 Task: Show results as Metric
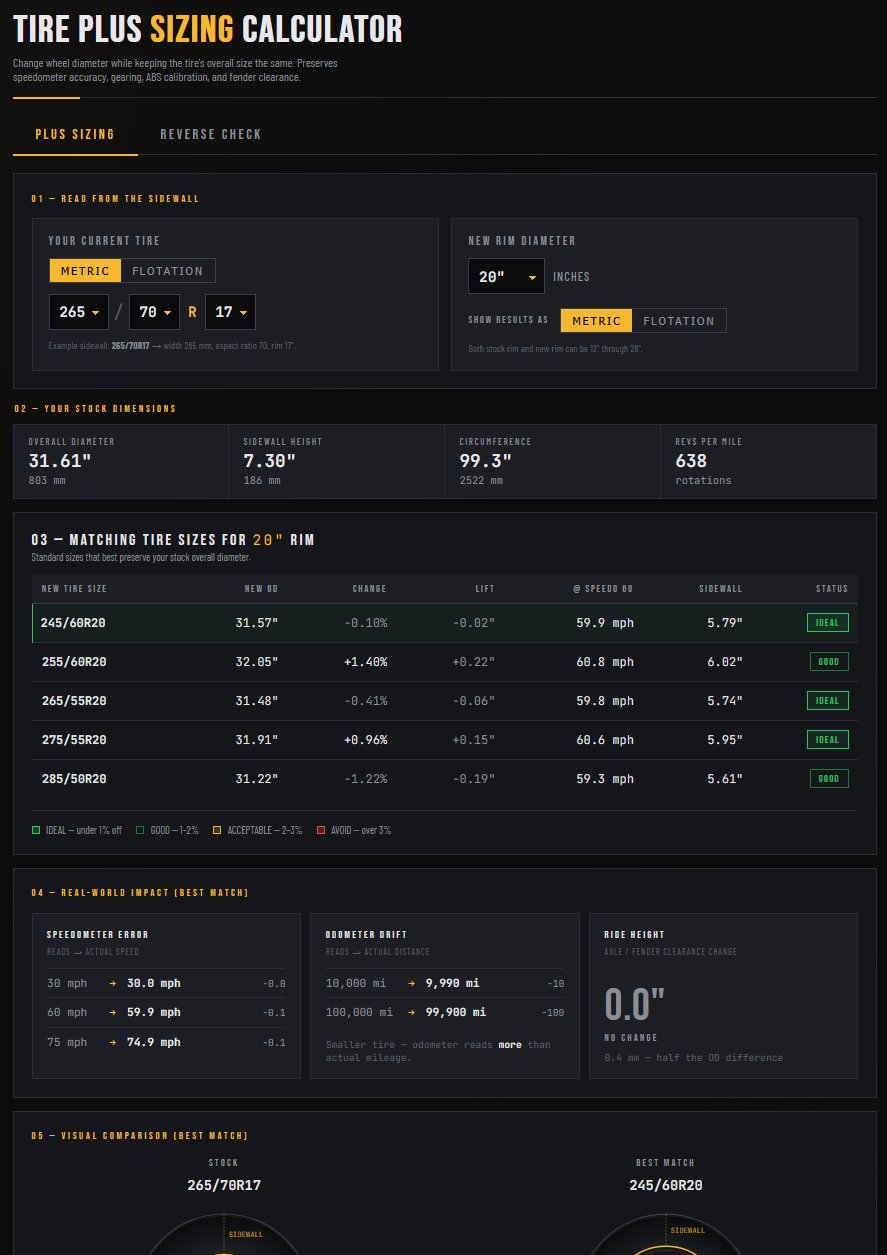pyautogui.click(x=596, y=321)
